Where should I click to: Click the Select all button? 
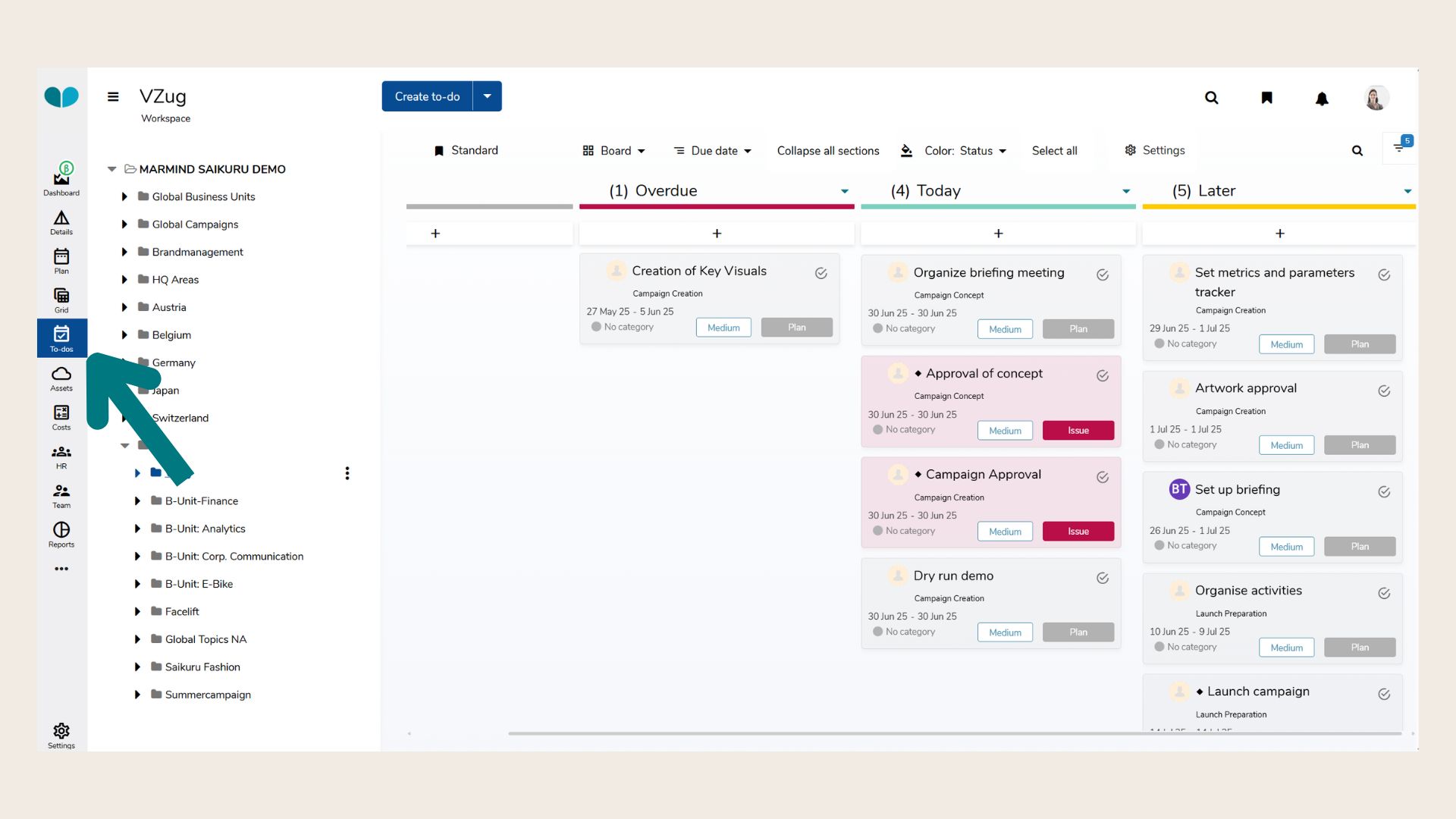tap(1054, 151)
